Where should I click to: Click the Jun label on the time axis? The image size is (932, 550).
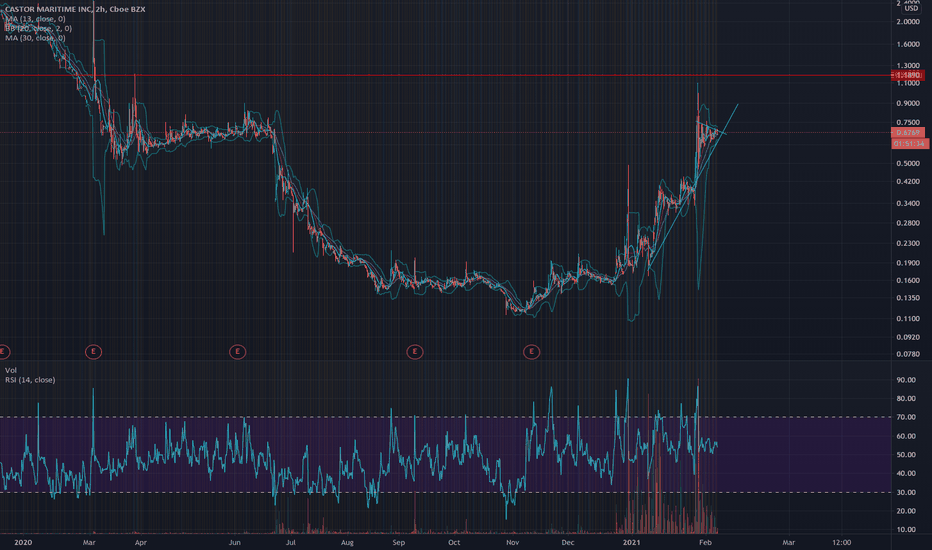(x=235, y=542)
